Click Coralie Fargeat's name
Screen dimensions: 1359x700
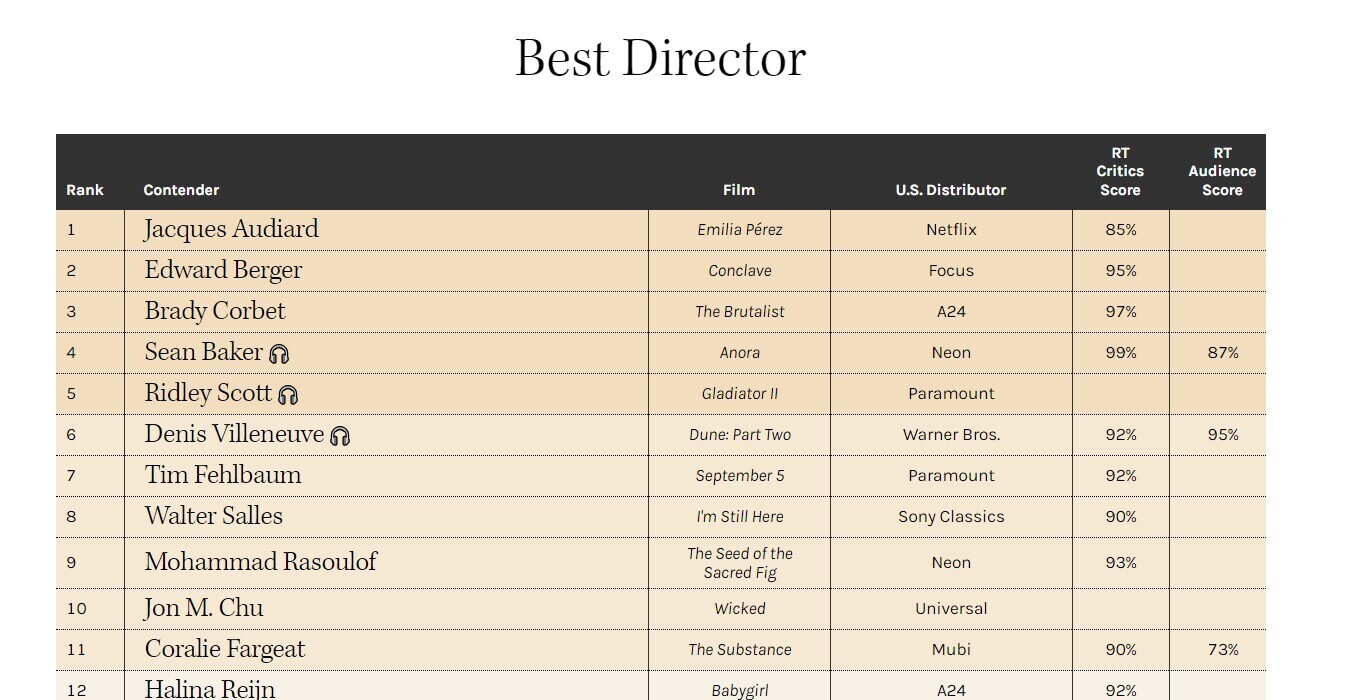click(x=225, y=649)
